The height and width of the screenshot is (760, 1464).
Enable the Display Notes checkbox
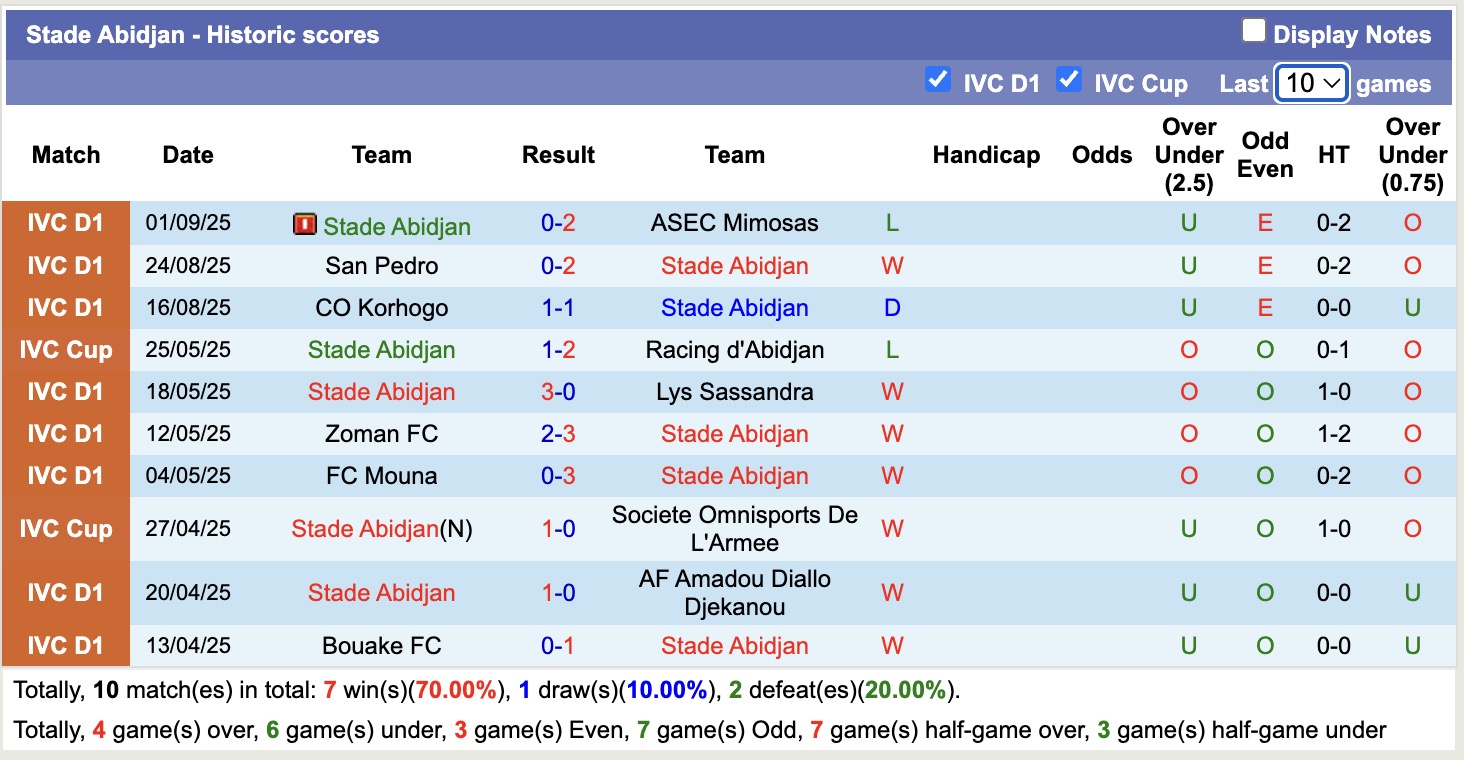point(1253,32)
